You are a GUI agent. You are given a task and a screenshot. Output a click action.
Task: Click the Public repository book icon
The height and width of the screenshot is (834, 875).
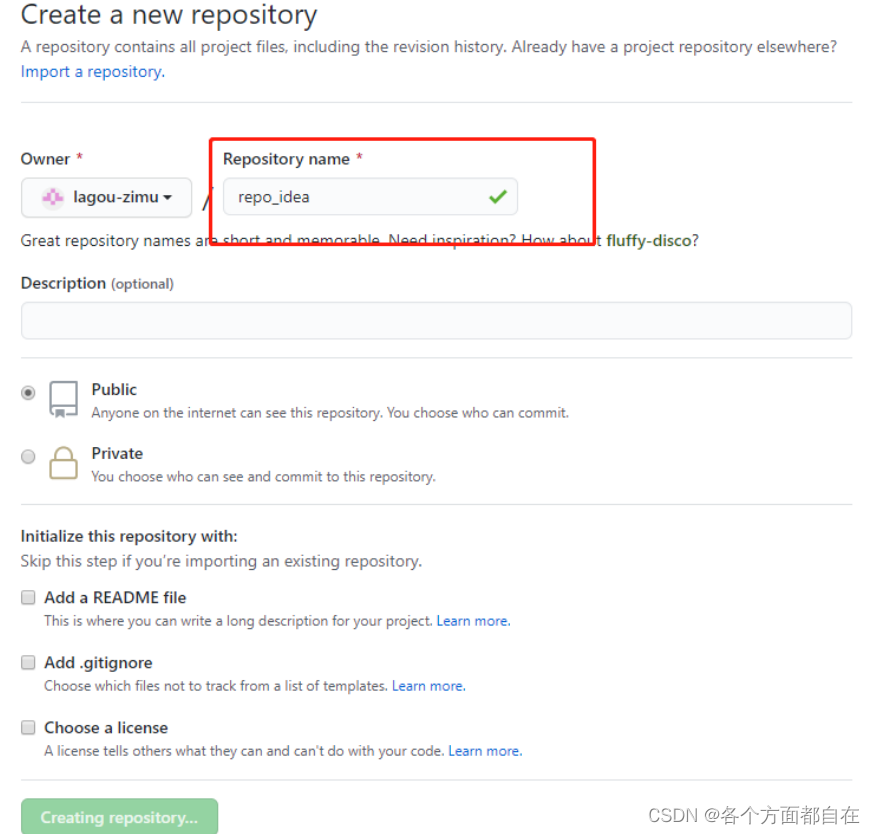63,399
